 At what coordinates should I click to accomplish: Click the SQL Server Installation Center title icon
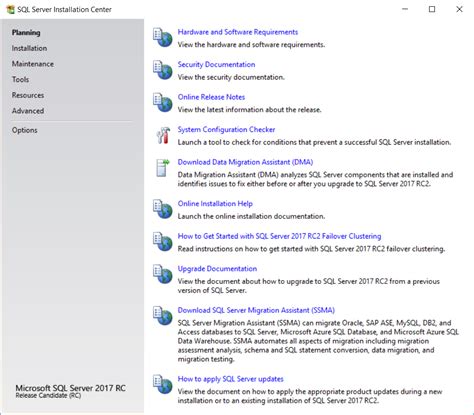point(11,10)
